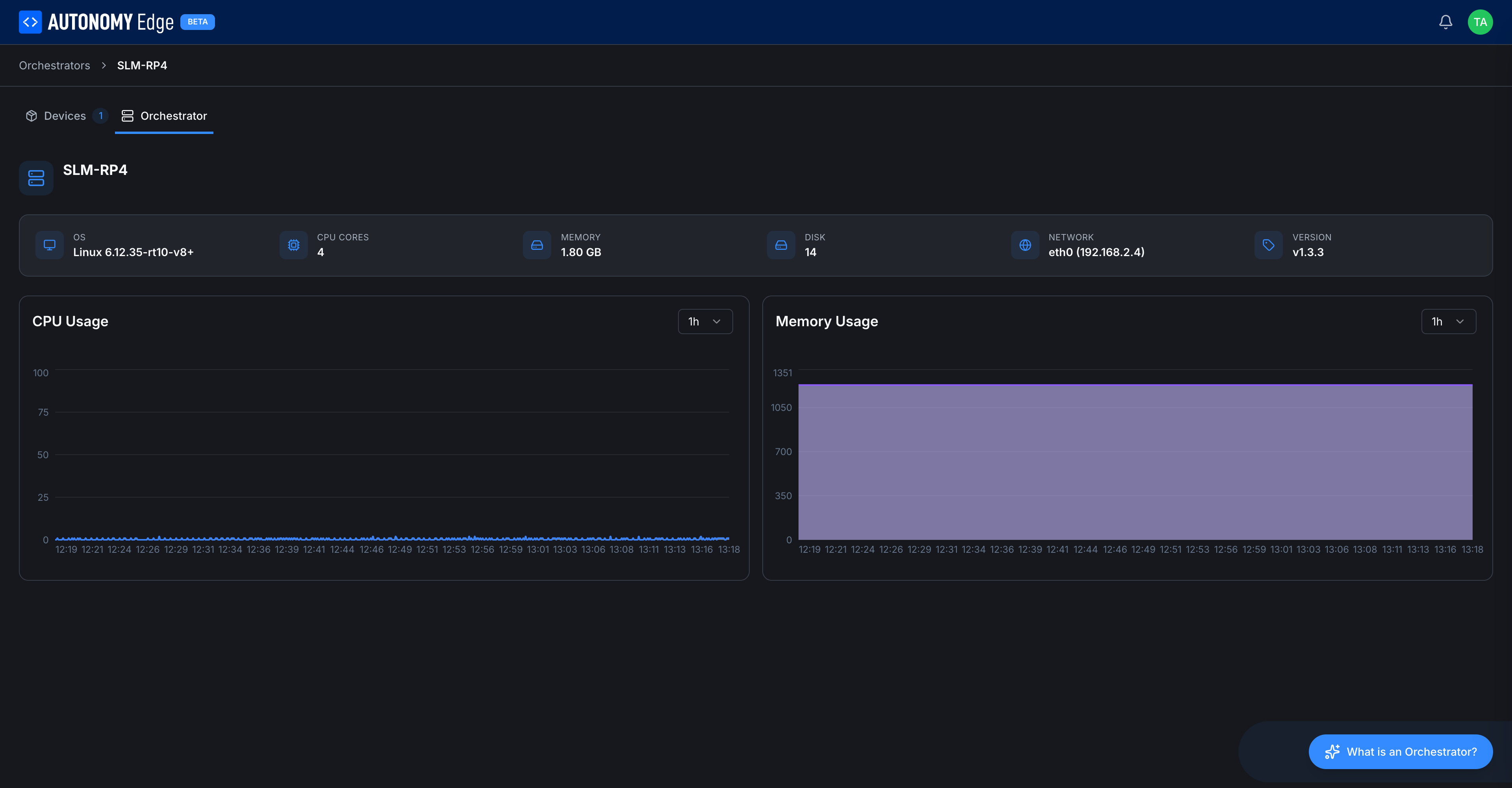Click the 1050 memory axis label
Image resolution: width=1512 pixels, height=788 pixels.
pos(781,407)
